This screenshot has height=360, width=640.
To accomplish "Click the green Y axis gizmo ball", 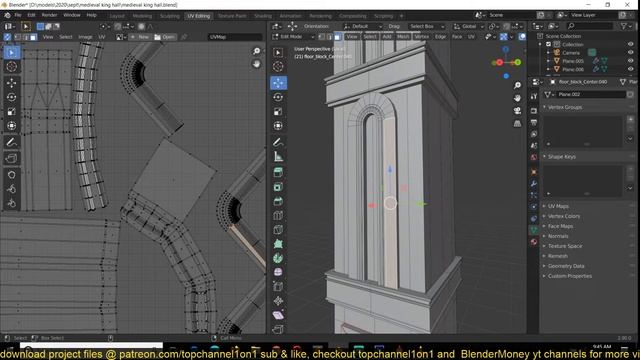I will (518, 62).
